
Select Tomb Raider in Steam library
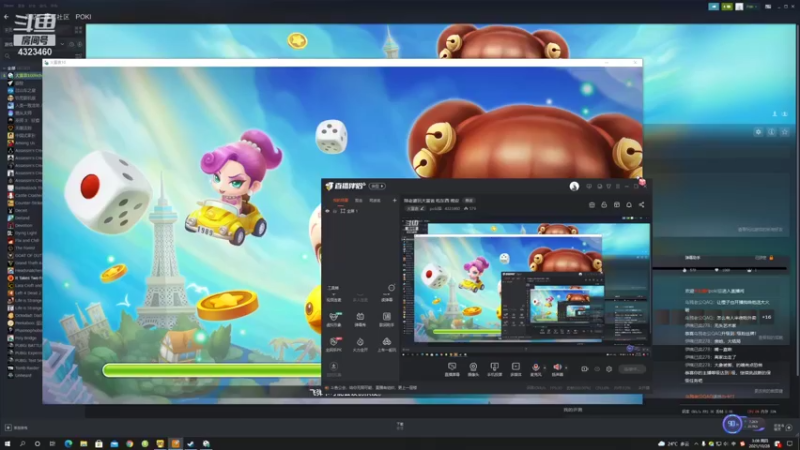tap(24, 368)
